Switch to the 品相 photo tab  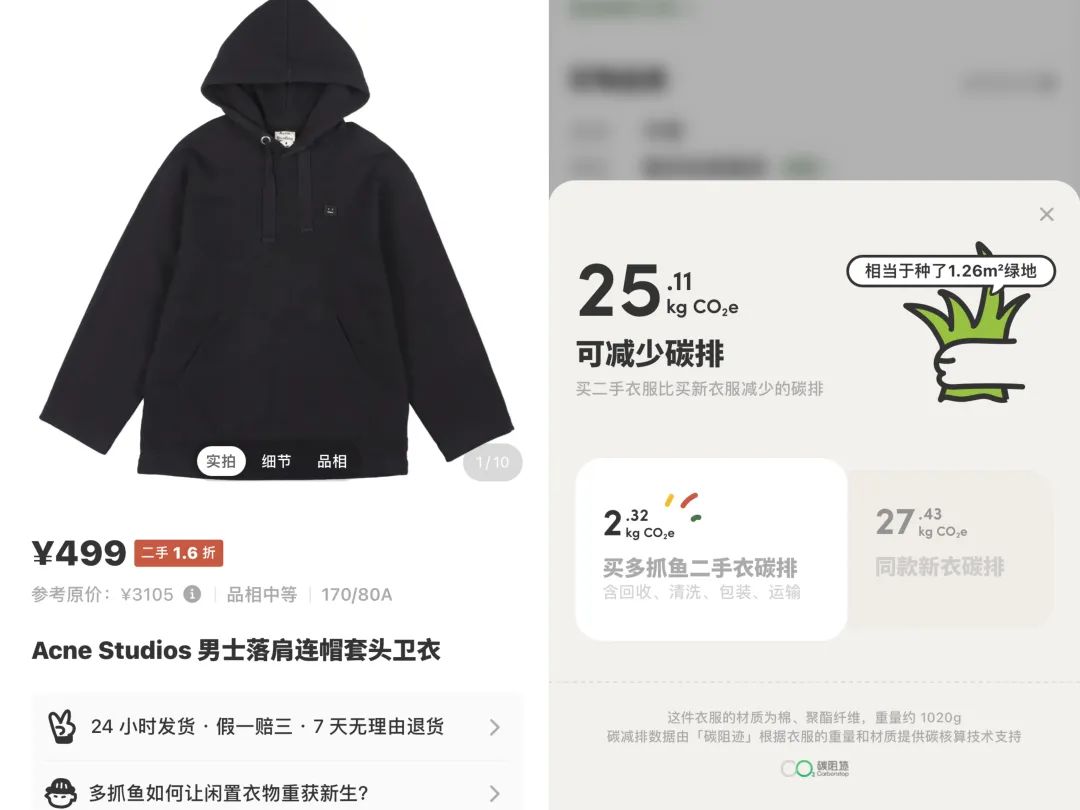(331, 461)
